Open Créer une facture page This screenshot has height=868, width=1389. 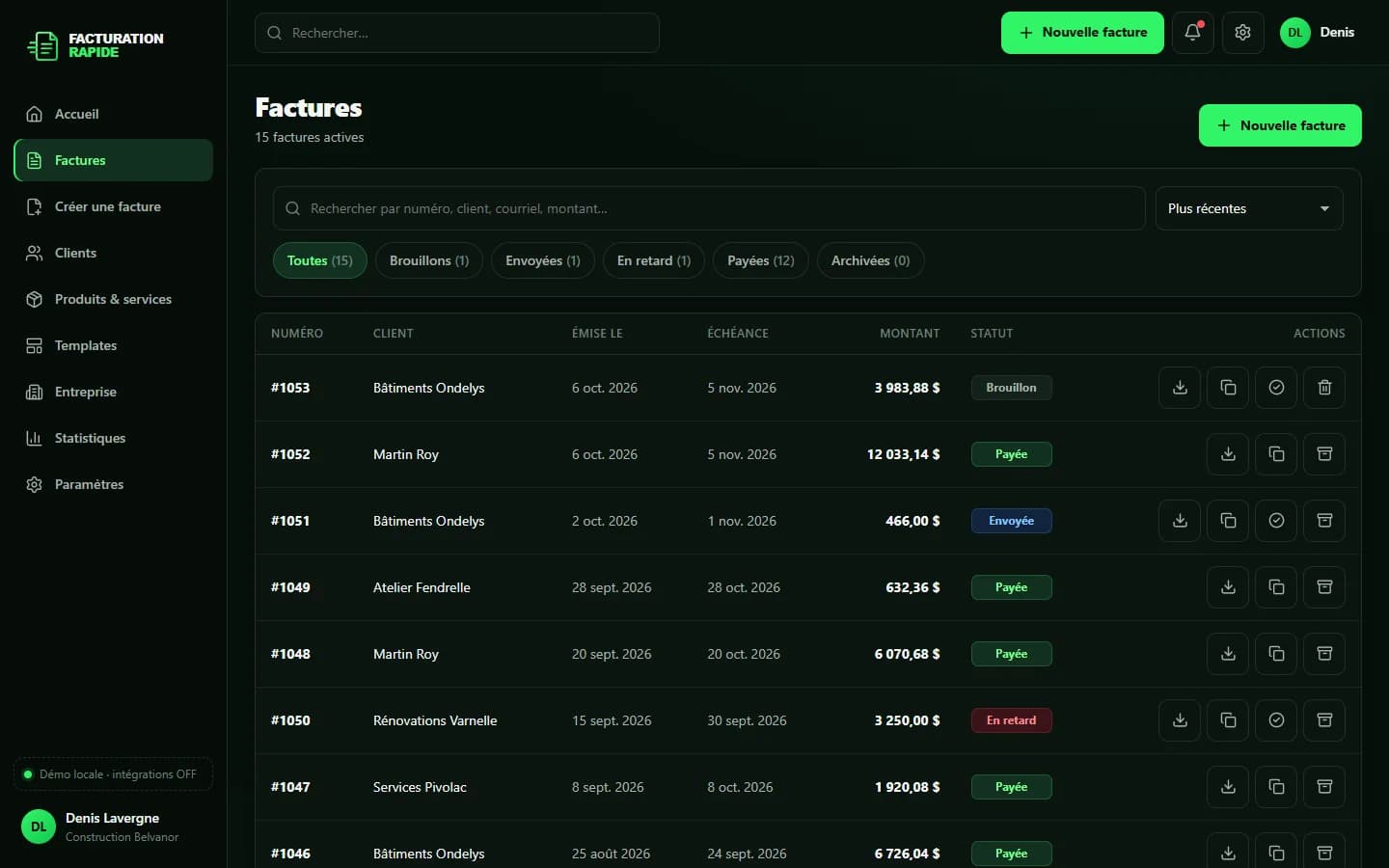(x=114, y=206)
